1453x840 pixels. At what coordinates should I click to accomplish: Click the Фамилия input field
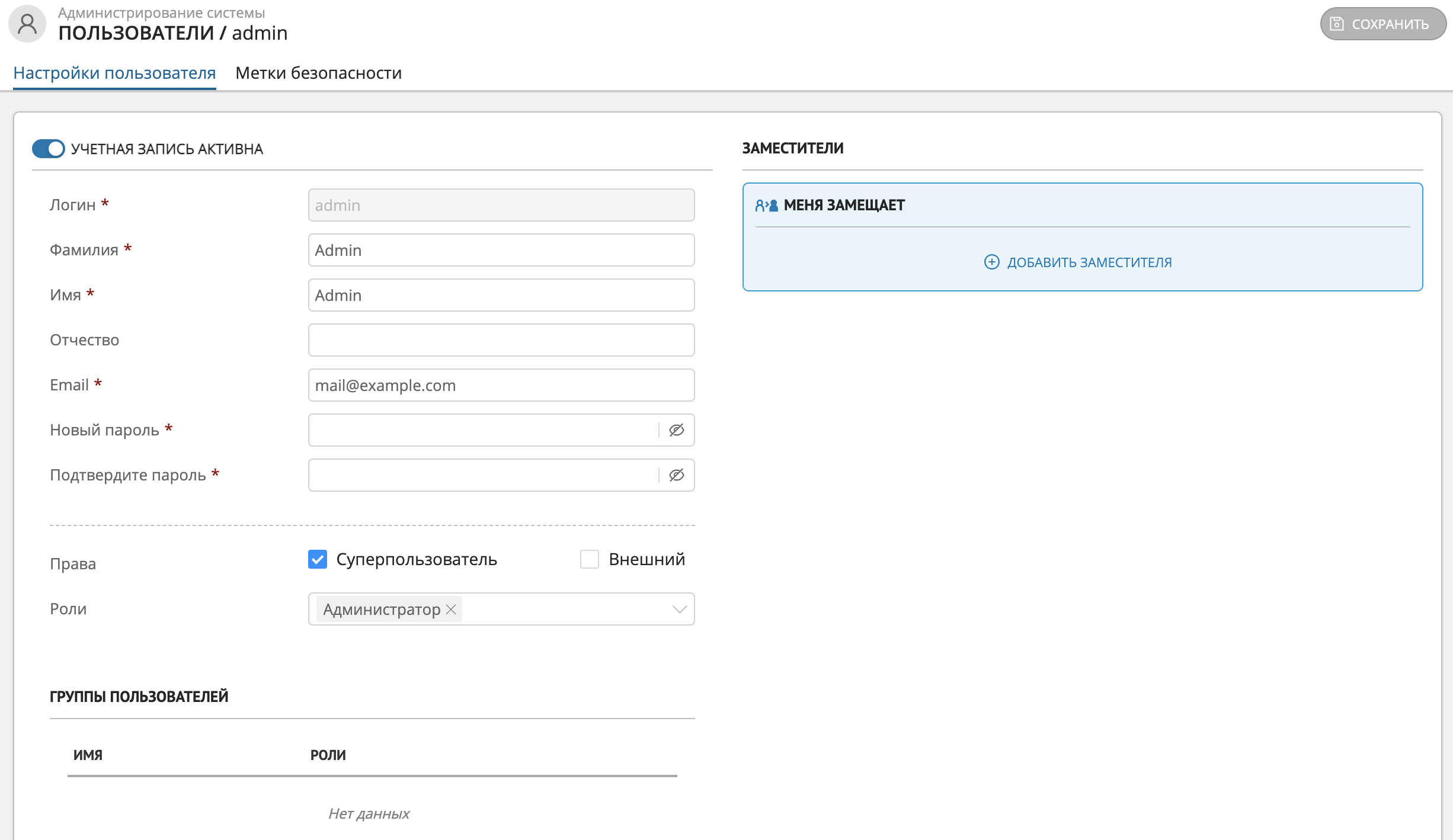(x=501, y=250)
